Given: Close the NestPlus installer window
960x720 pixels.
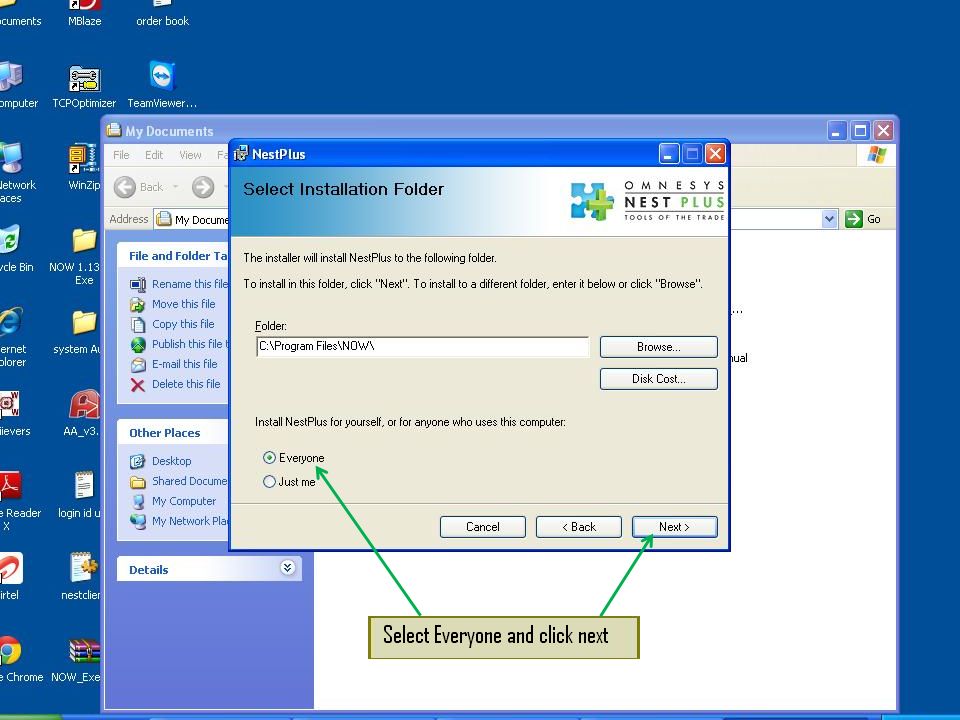Looking at the screenshot, I should [714, 154].
